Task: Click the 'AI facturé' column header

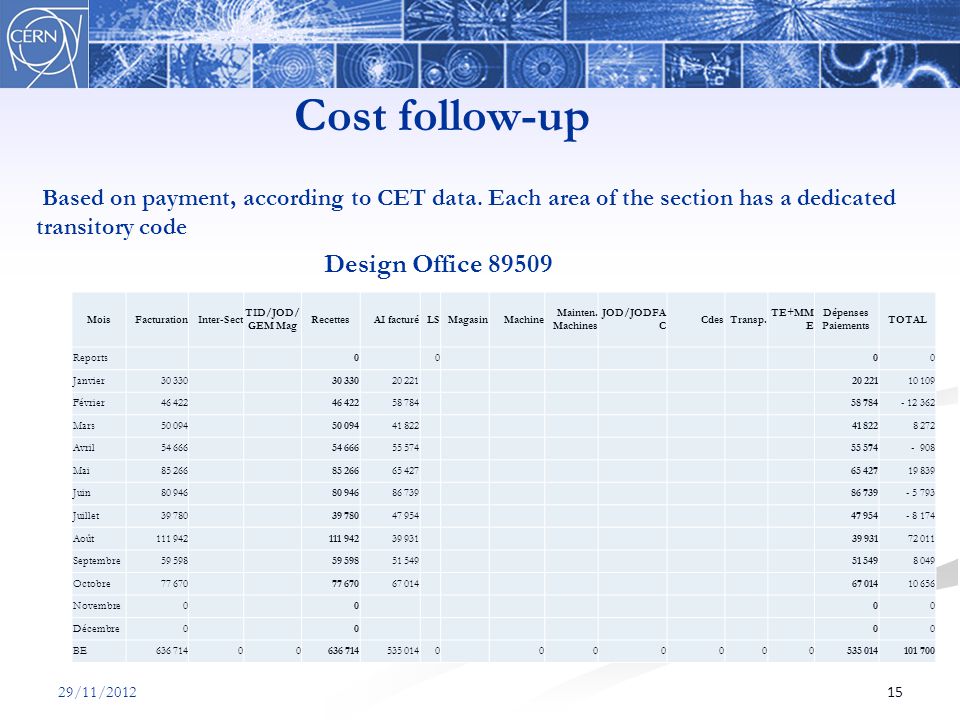Action: click(396, 320)
